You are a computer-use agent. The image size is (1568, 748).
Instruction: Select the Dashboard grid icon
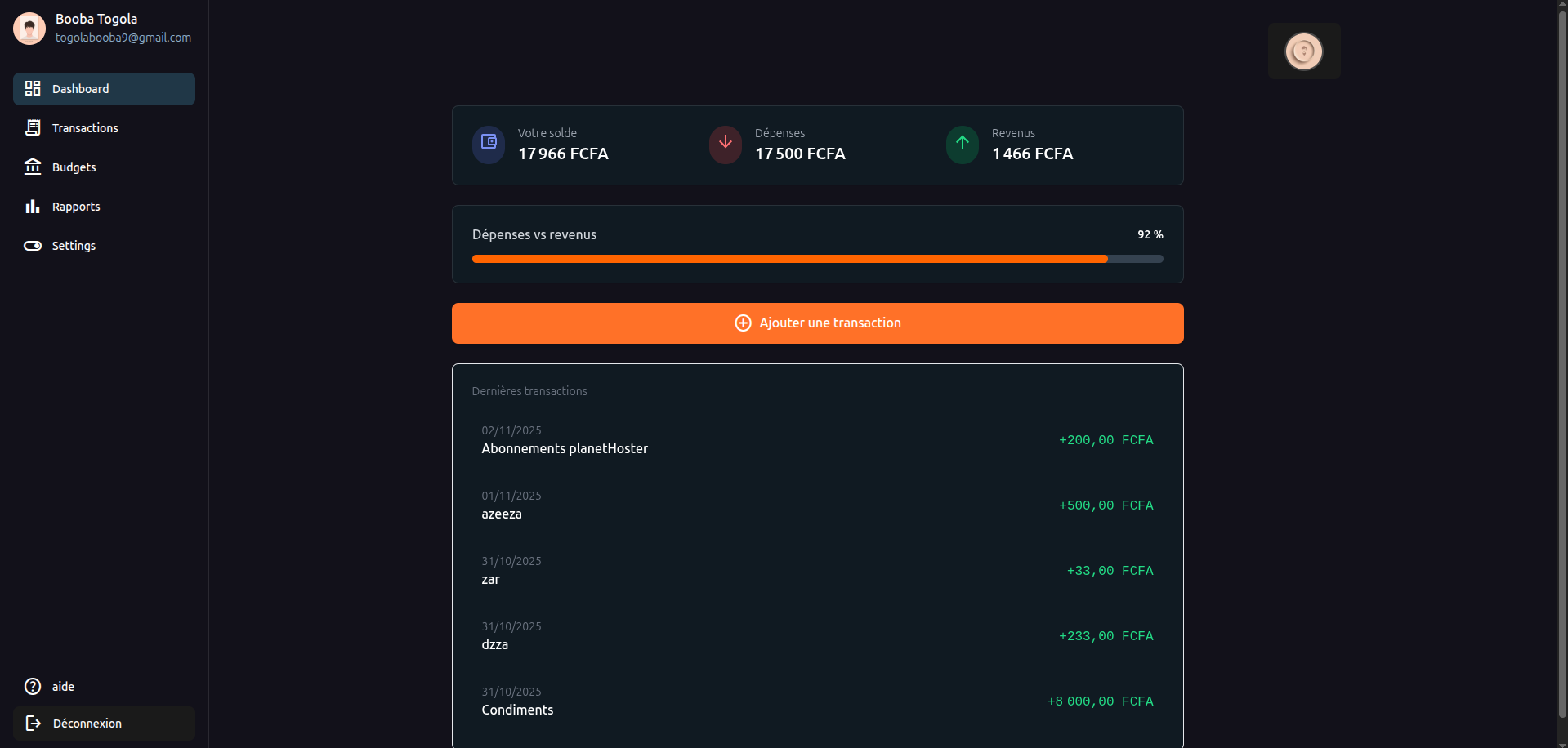click(x=33, y=88)
